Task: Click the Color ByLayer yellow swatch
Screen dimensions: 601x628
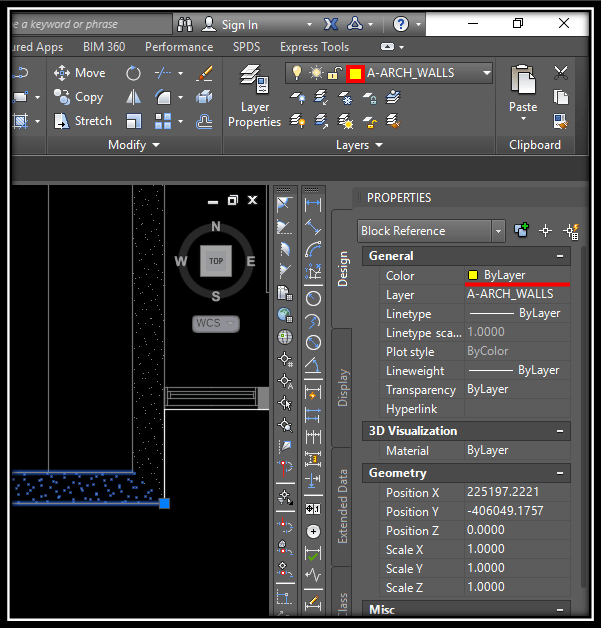Action: (x=473, y=275)
